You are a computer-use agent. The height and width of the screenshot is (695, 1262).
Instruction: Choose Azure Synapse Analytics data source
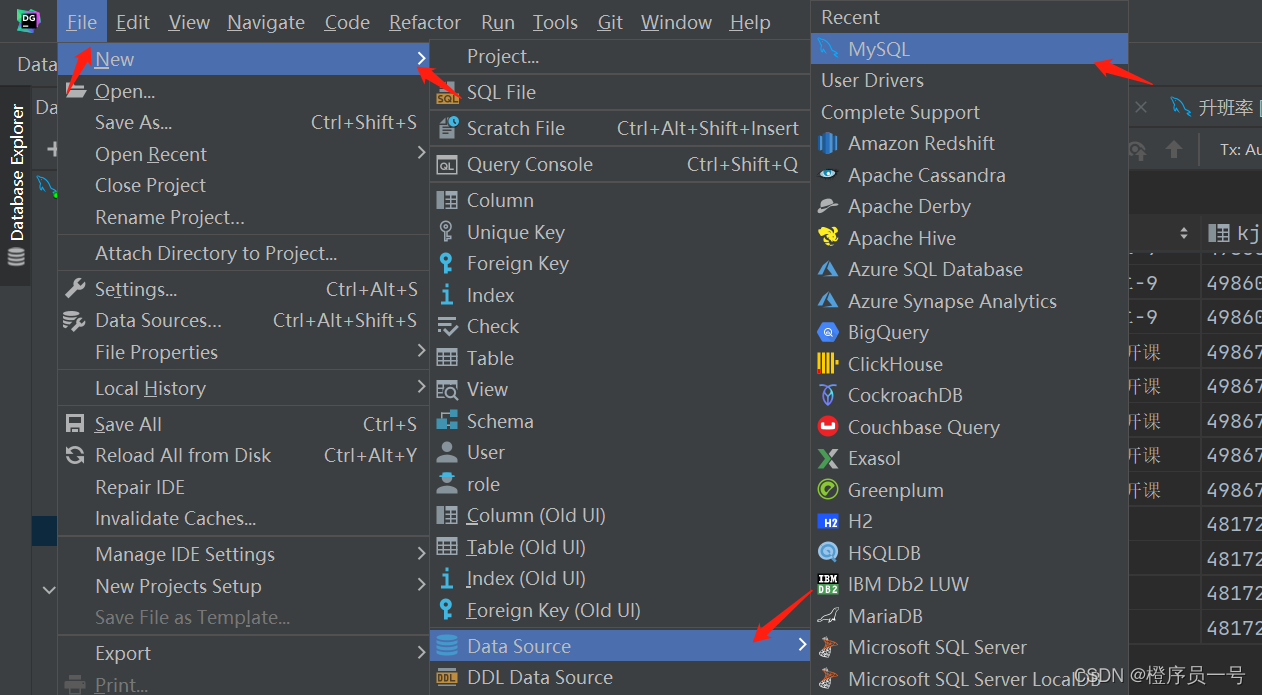969,301
